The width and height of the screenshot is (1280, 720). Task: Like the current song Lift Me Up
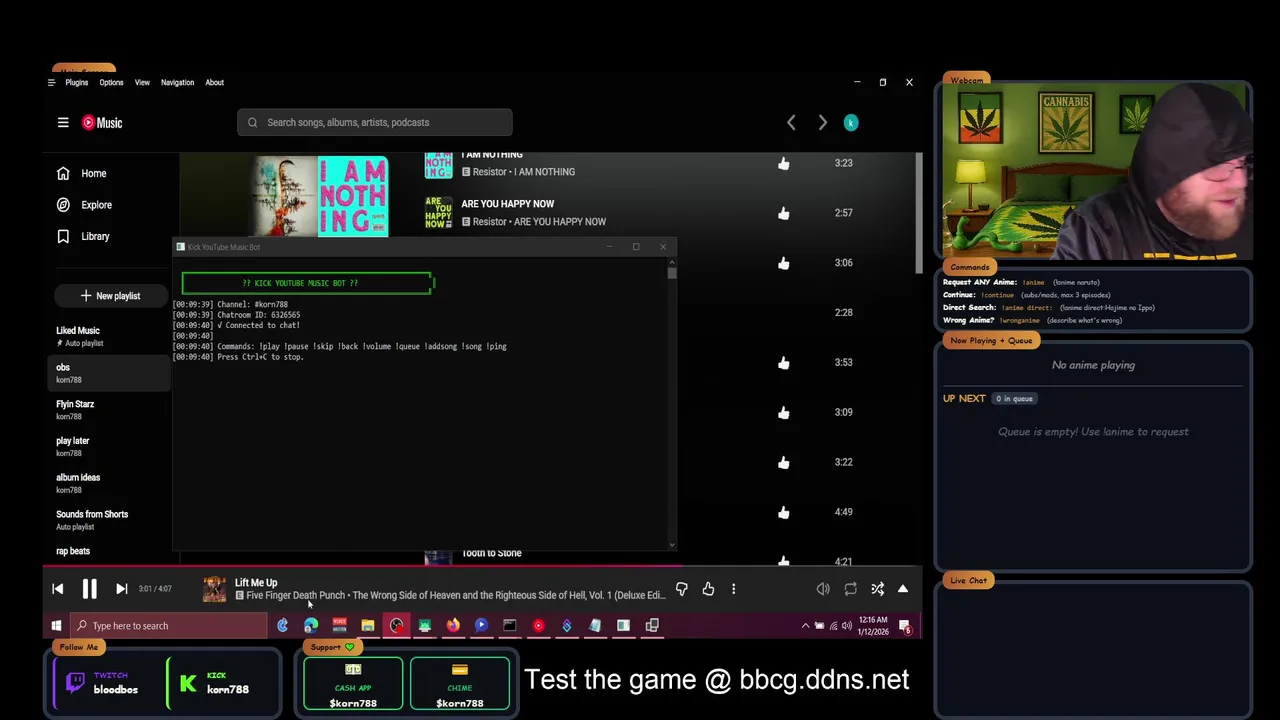click(708, 589)
